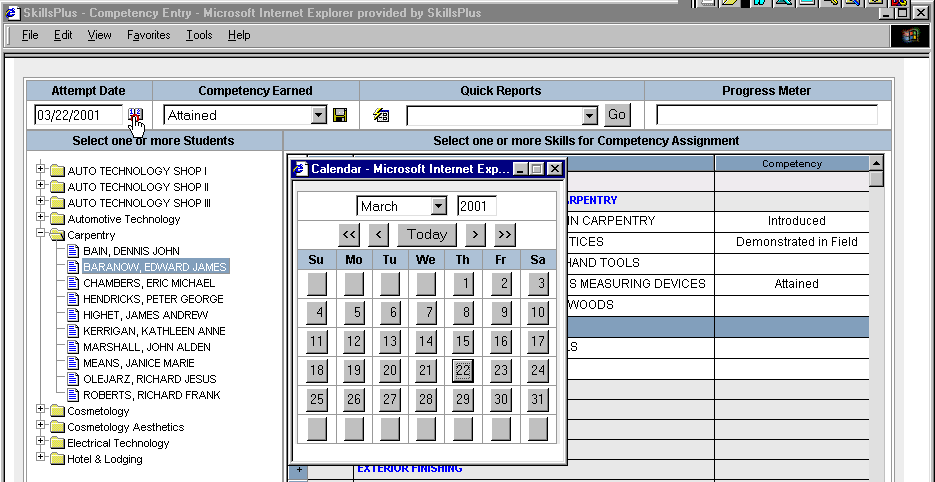Click folder icon of AUTO TECHNOLOGY SHOP I
Image resolution: width=935 pixels, height=482 pixels.
coord(57,171)
